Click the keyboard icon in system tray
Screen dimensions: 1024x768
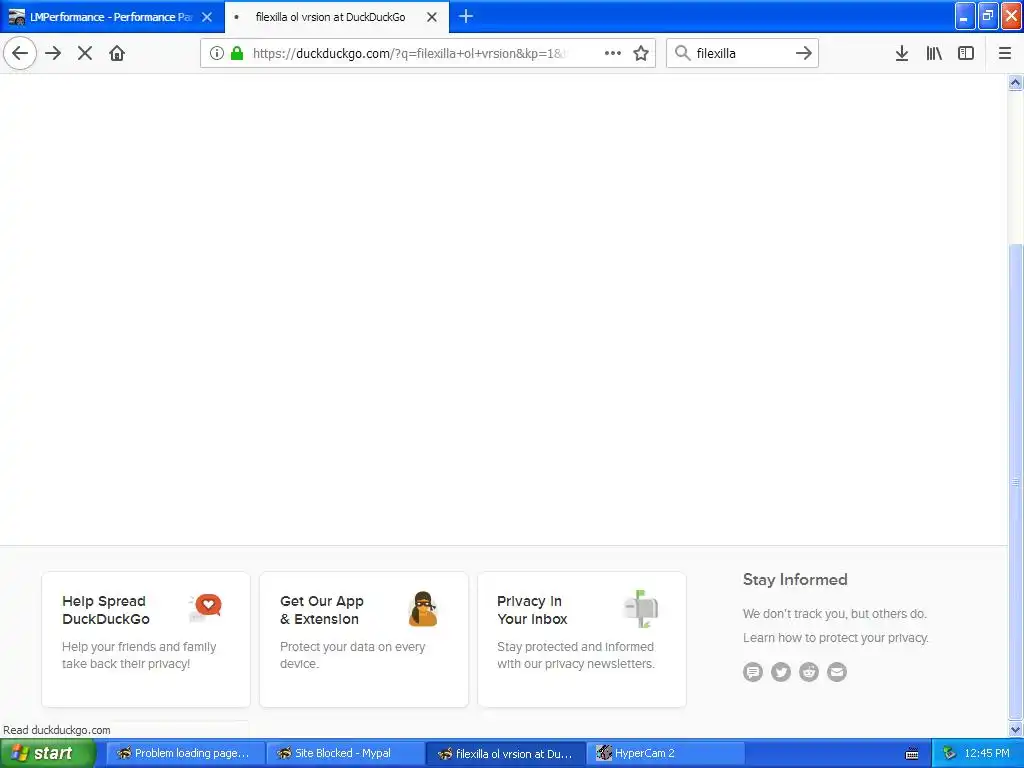pyautogui.click(x=912, y=754)
